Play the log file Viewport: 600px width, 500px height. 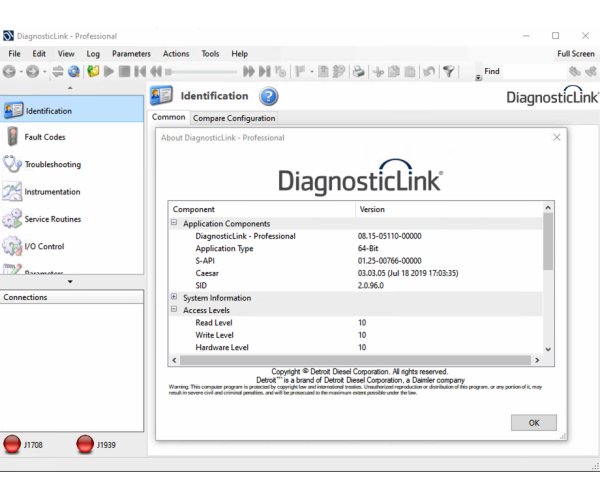coord(109,72)
